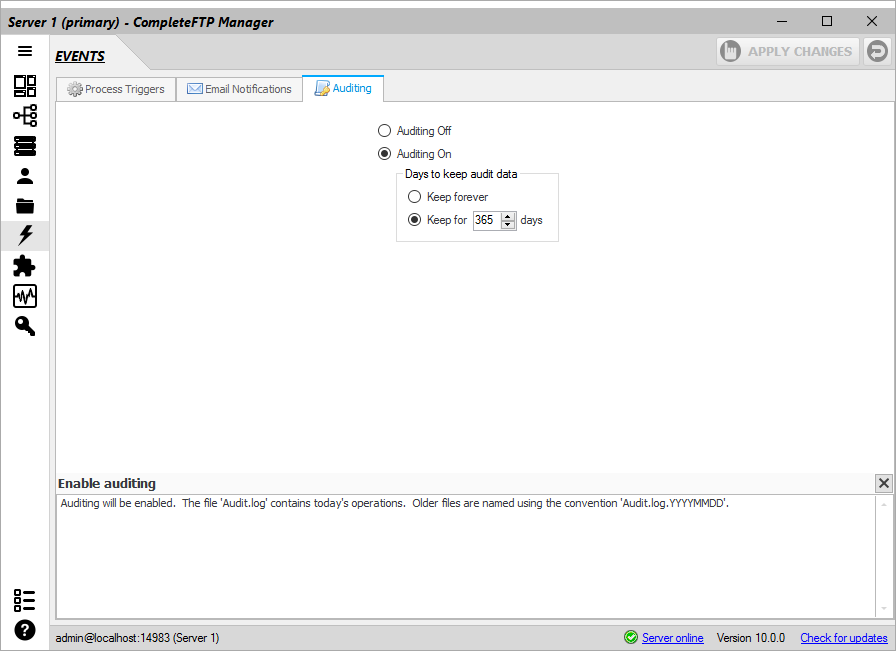Click the EVENTS heading link
Viewport: 896px width, 651px height.
(x=80, y=56)
